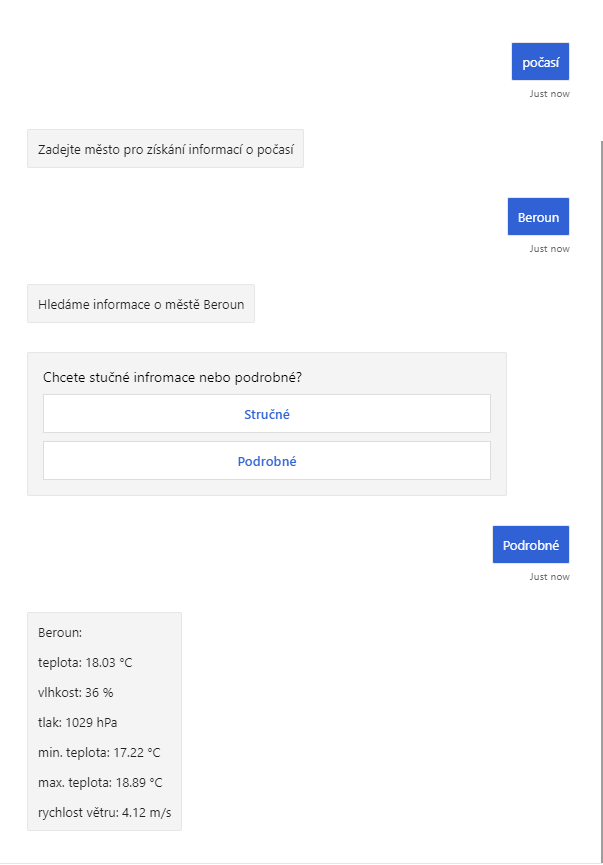Click the "Zadejte město" bot message
This screenshot has height=865, width=603.
[165, 149]
